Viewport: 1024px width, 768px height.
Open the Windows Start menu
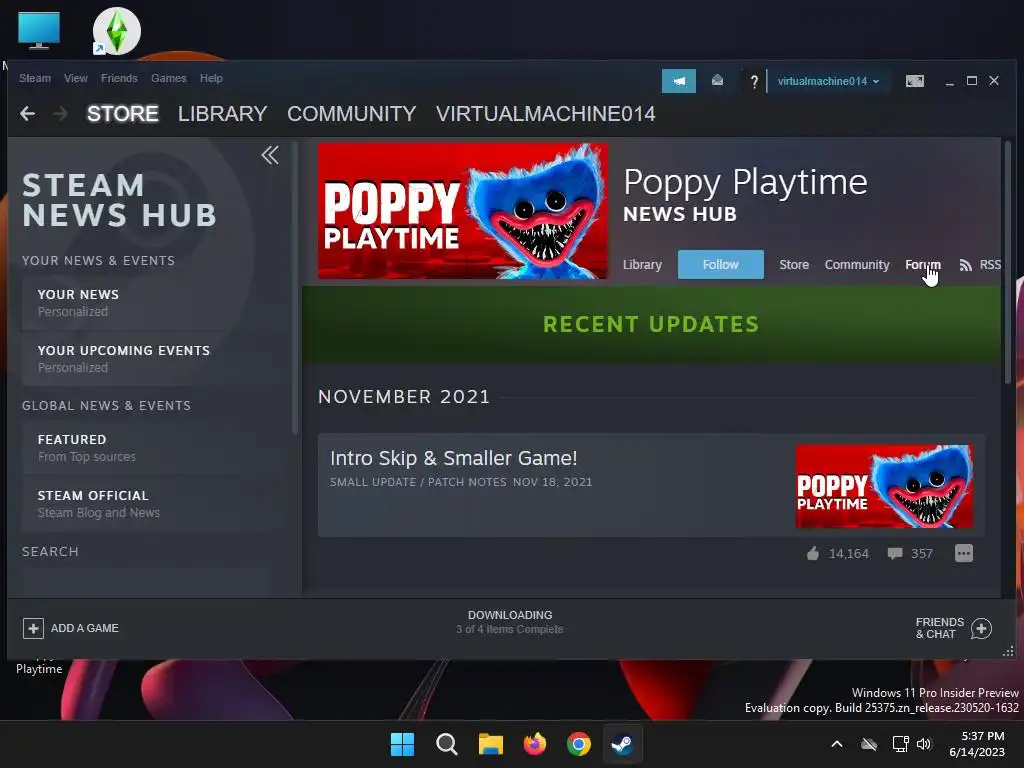[x=402, y=744]
